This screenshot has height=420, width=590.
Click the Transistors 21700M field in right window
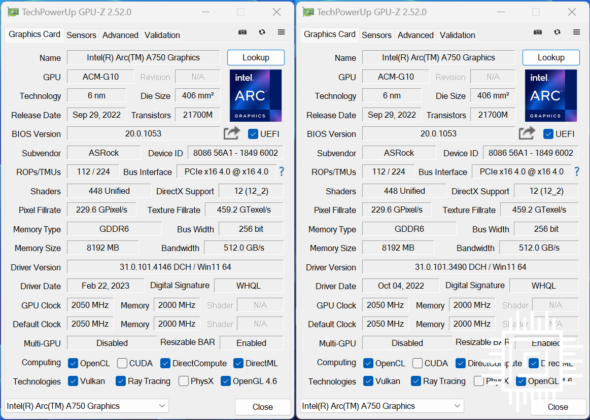coord(493,115)
